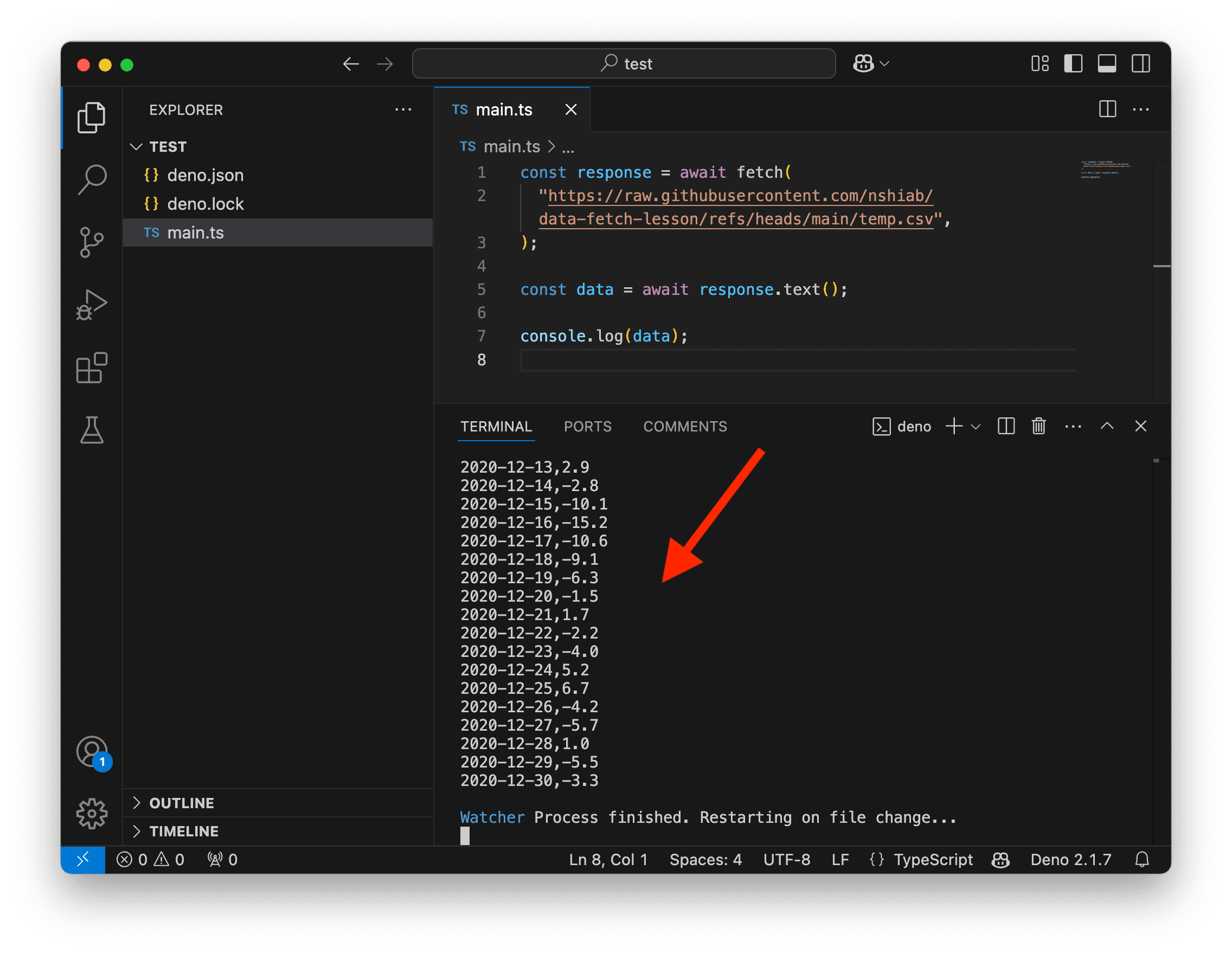Click the forwarded ports status item
The width and height of the screenshot is (1232, 954).
pos(222,859)
